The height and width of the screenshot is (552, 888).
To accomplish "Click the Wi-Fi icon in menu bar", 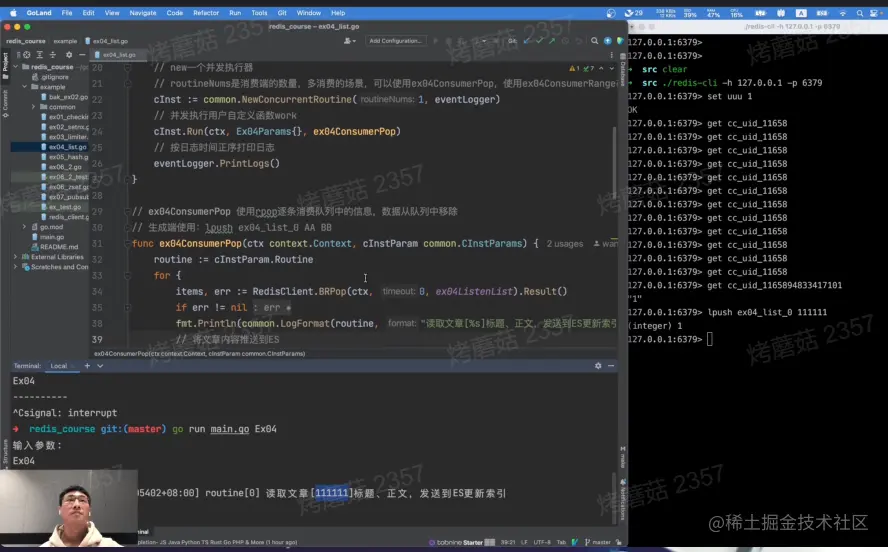I will 843,13.
